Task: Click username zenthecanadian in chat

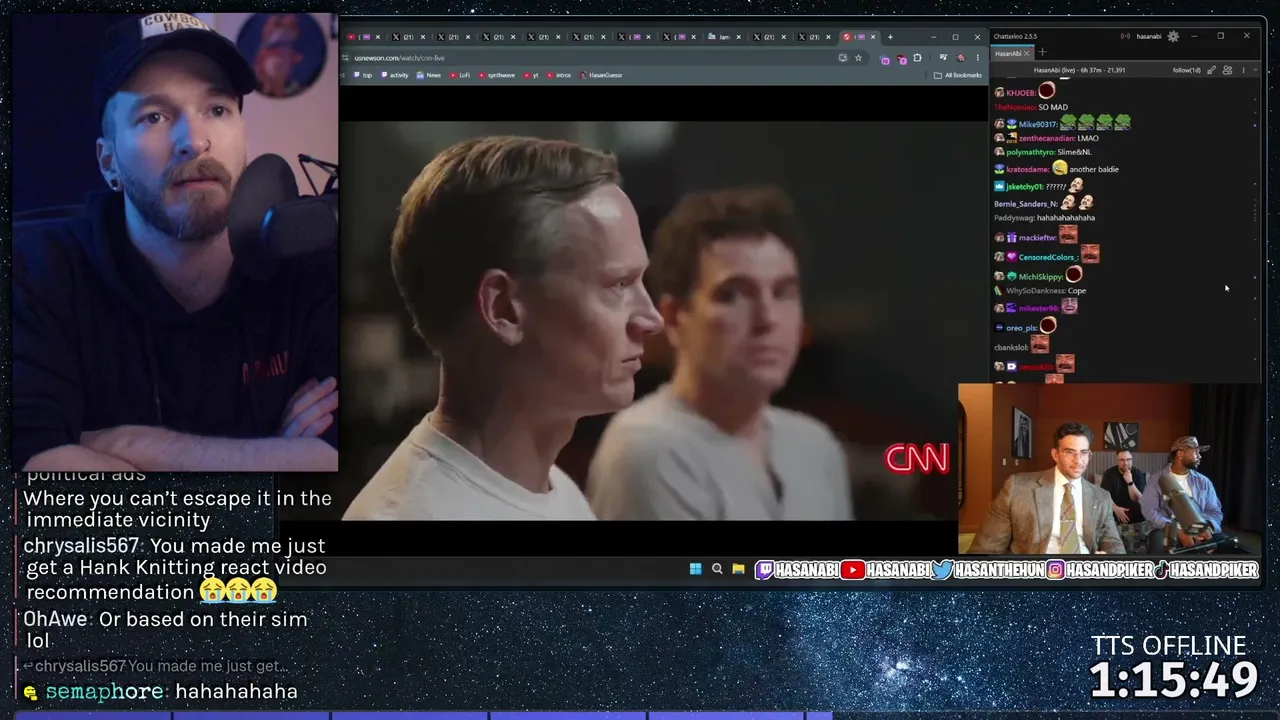Action: [1047, 138]
